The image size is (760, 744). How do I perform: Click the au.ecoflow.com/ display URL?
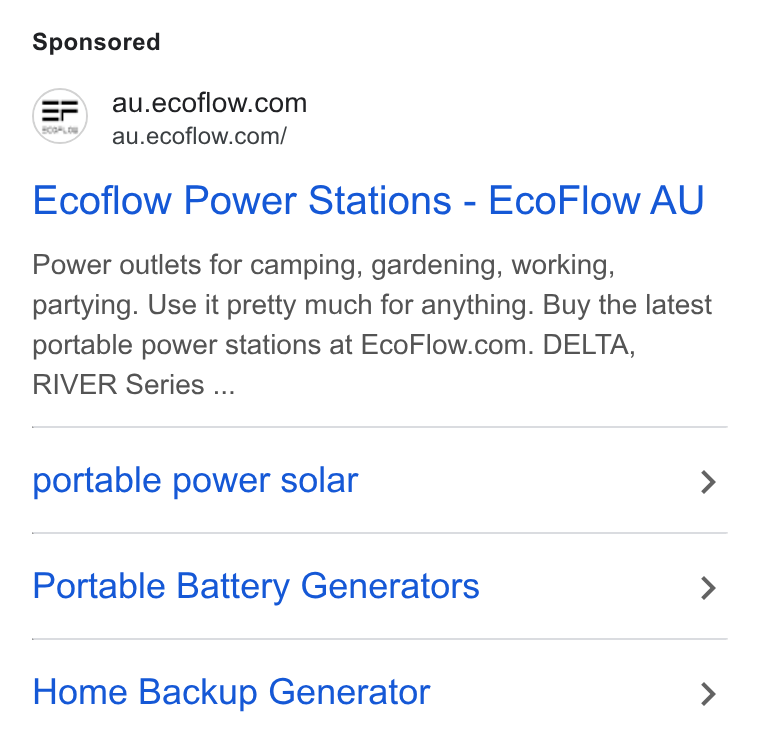(x=199, y=136)
